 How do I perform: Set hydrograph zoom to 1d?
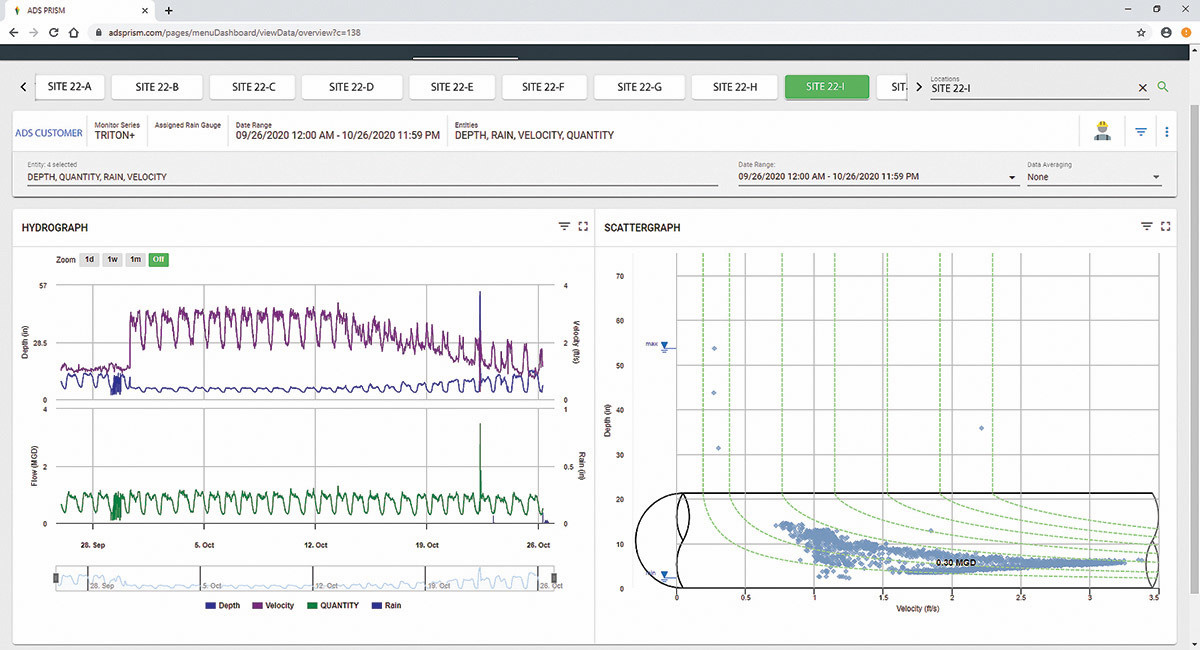tap(89, 259)
